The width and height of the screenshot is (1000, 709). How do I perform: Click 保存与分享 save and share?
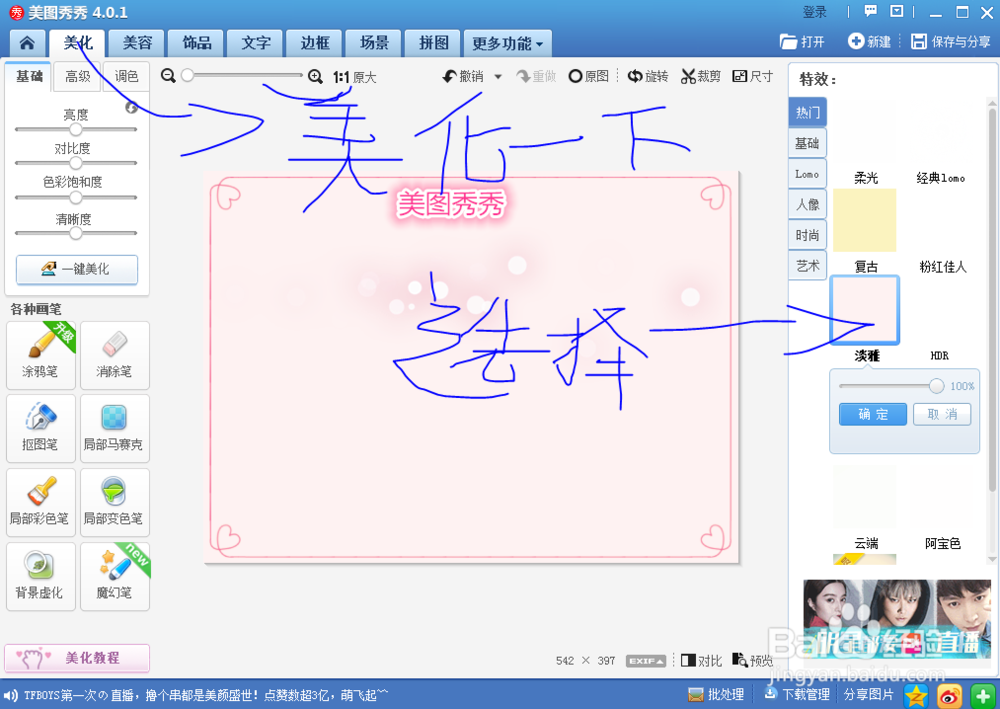pyautogui.click(x=950, y=42)
